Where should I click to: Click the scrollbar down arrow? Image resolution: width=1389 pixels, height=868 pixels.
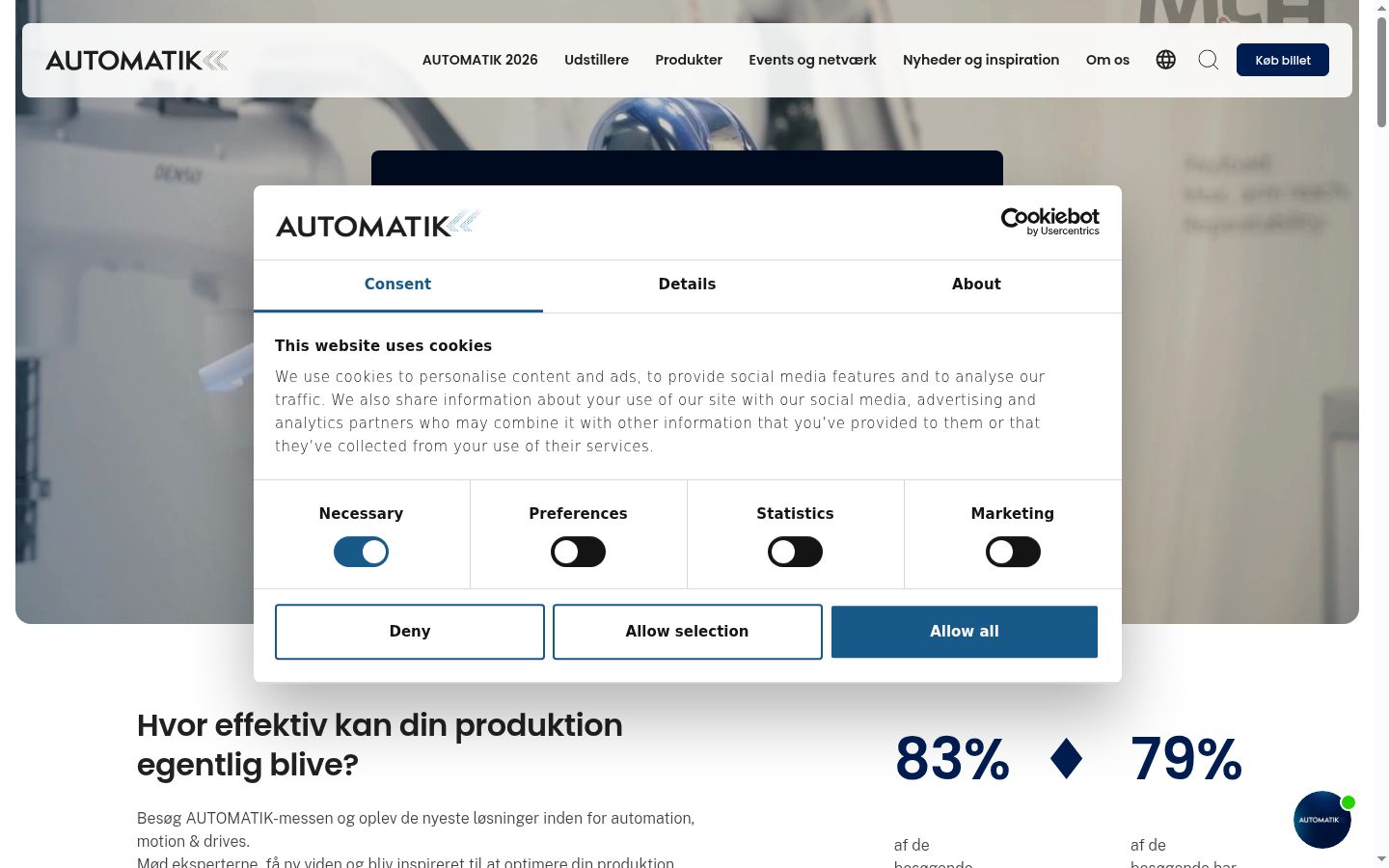tap(1381, 858)
